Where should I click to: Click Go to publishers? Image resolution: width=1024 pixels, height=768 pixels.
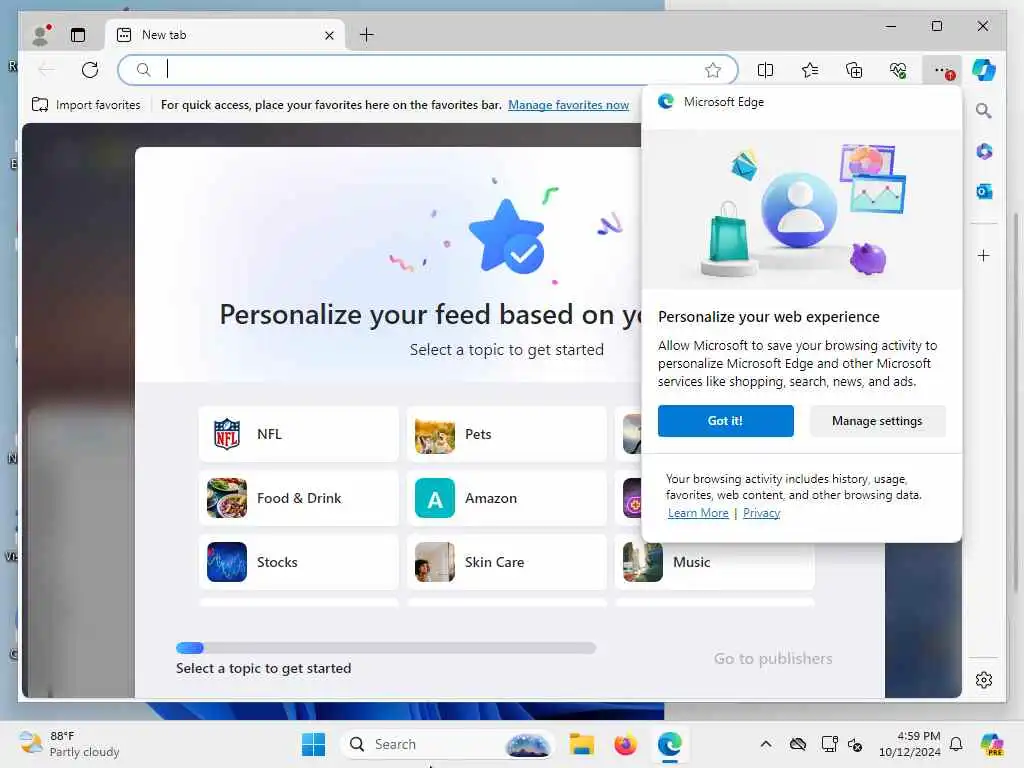[773, 658]
